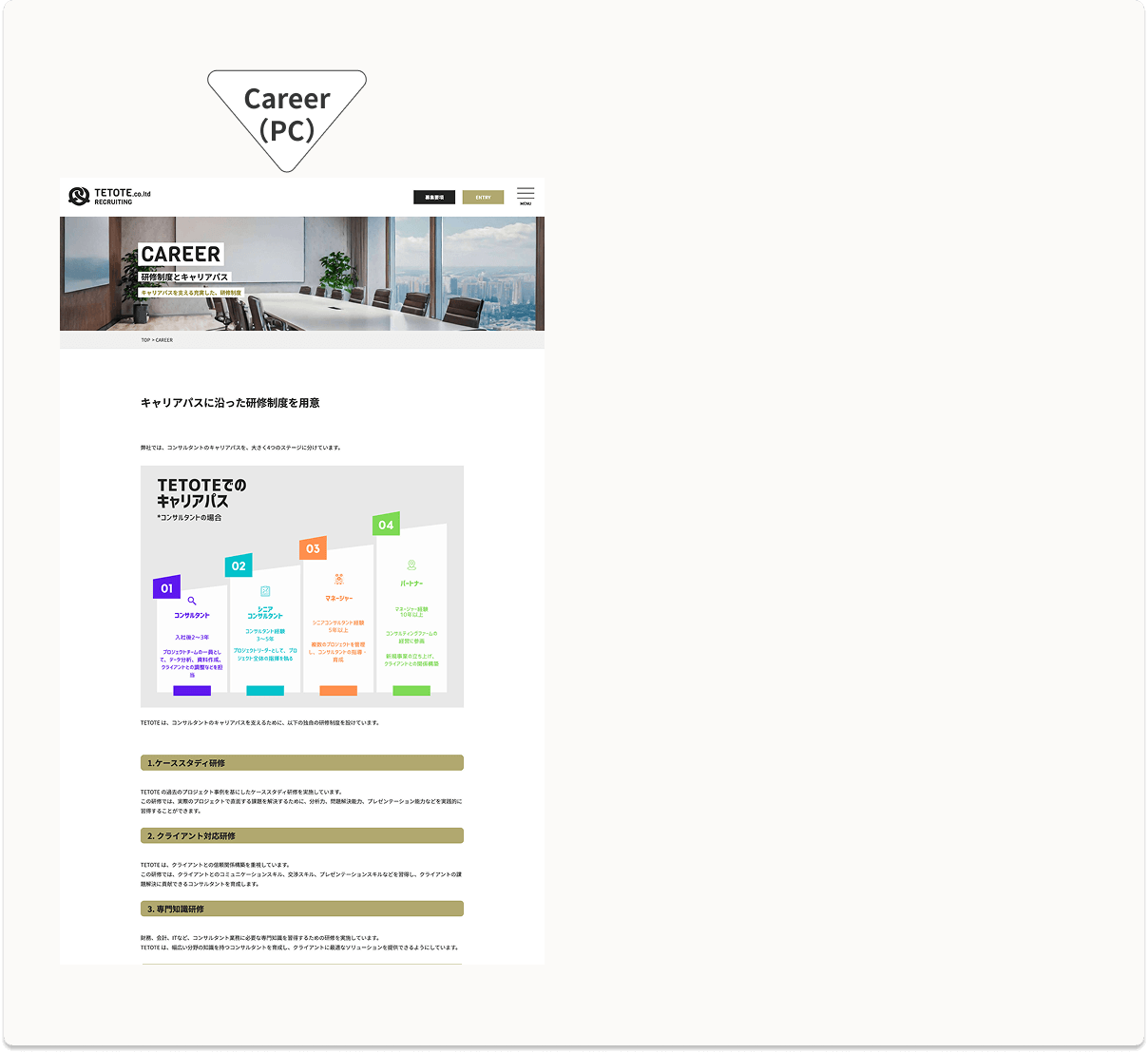
Task: Click the CAREER breadcrumb item
Action: [x=164, y=340]
